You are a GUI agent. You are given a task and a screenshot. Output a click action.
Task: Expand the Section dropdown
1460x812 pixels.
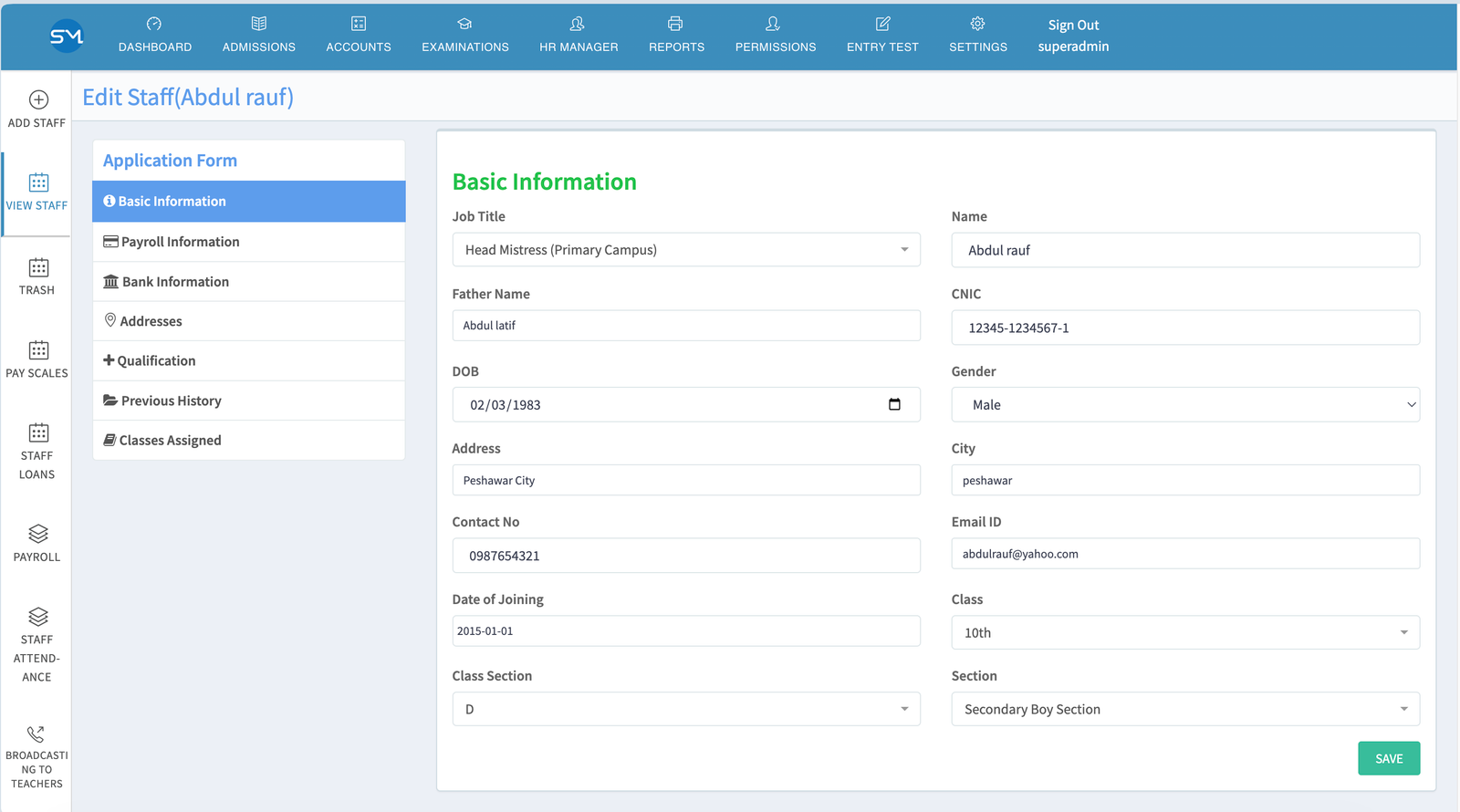point(1185,709)
